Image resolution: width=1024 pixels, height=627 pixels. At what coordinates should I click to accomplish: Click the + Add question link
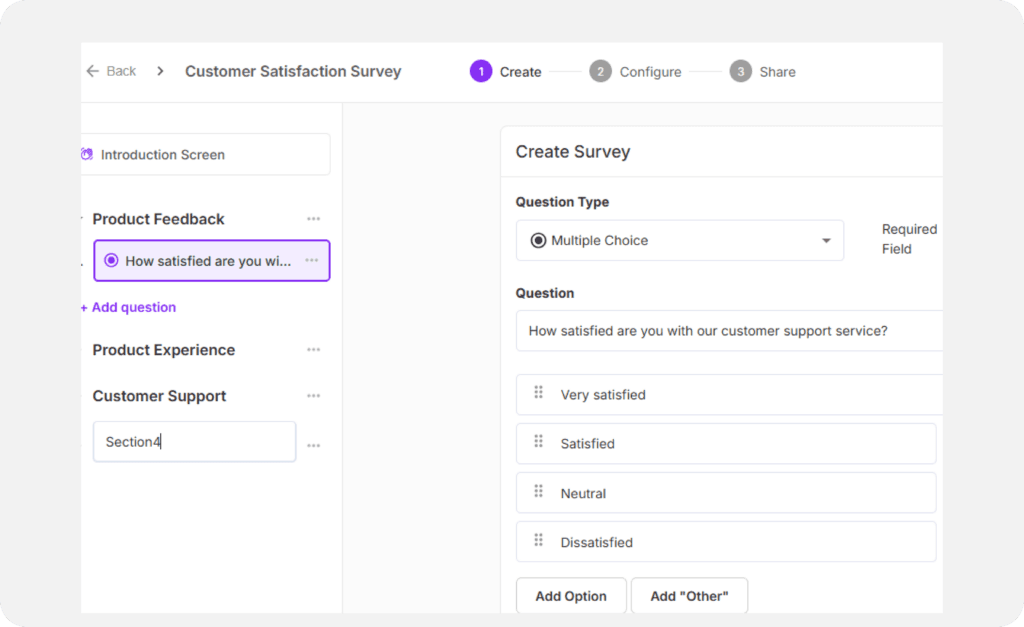pyautogui.click(x=129, y=308)
